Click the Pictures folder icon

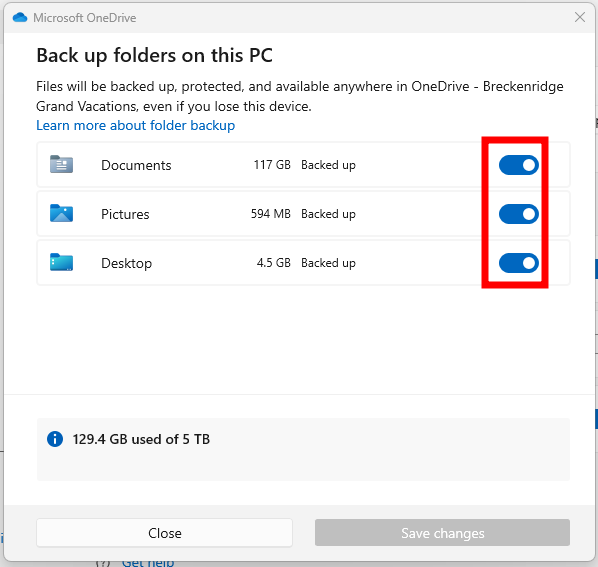[x=61, y=213]
